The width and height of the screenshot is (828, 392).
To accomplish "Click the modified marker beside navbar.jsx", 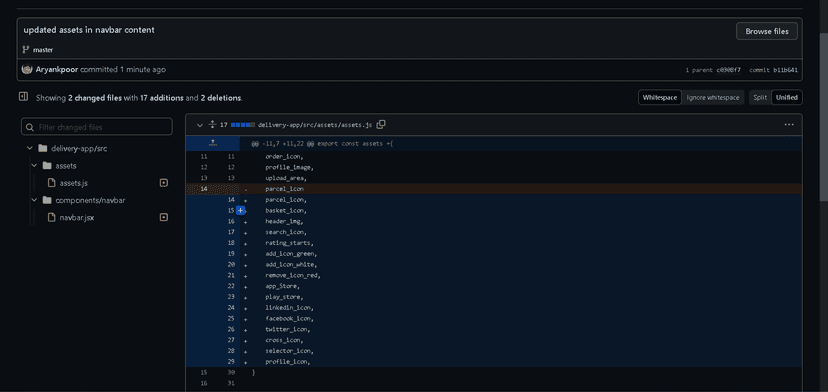I will coord(164,217).
